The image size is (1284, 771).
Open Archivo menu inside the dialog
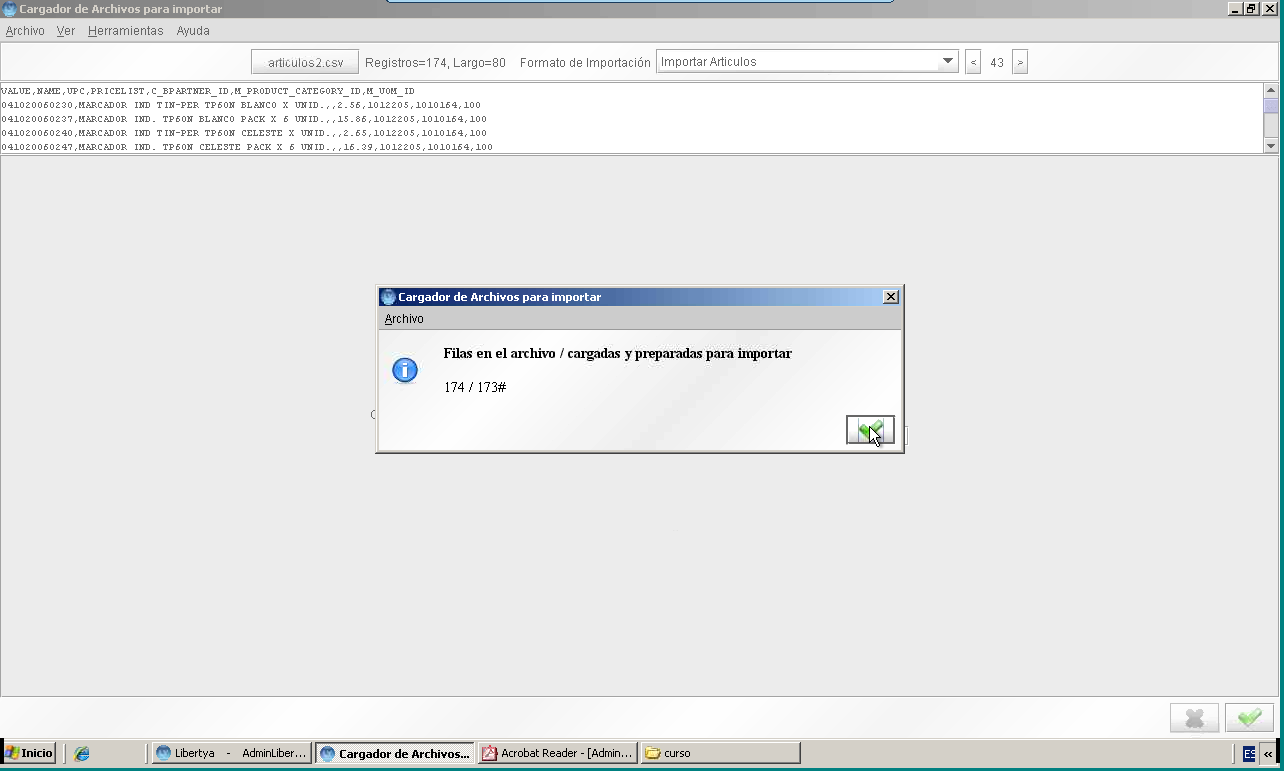pos(404,319)
